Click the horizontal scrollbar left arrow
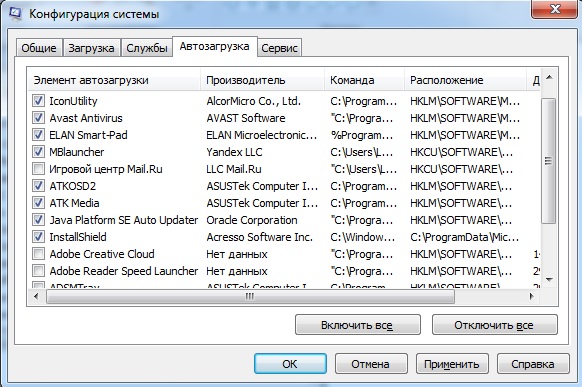This screenshot has height=387, width=582. point(36,296)
